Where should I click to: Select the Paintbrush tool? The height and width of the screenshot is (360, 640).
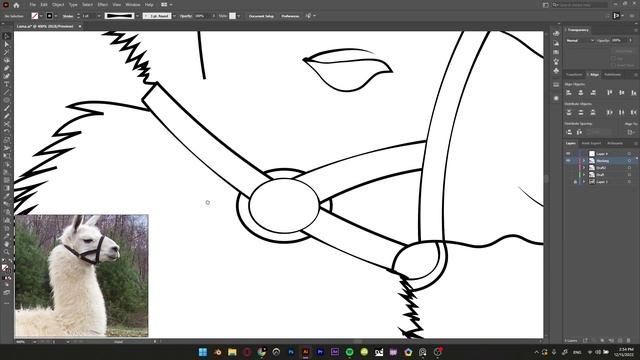(7, 108)
